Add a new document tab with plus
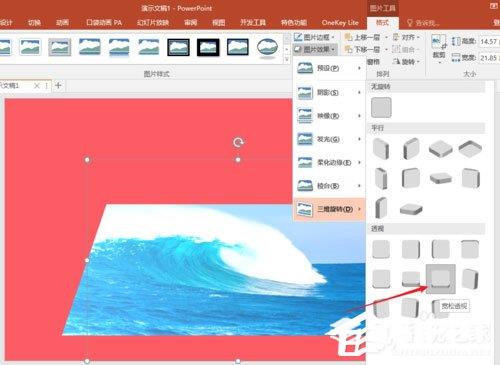This screenshot has width=500, height=365. 58,86
